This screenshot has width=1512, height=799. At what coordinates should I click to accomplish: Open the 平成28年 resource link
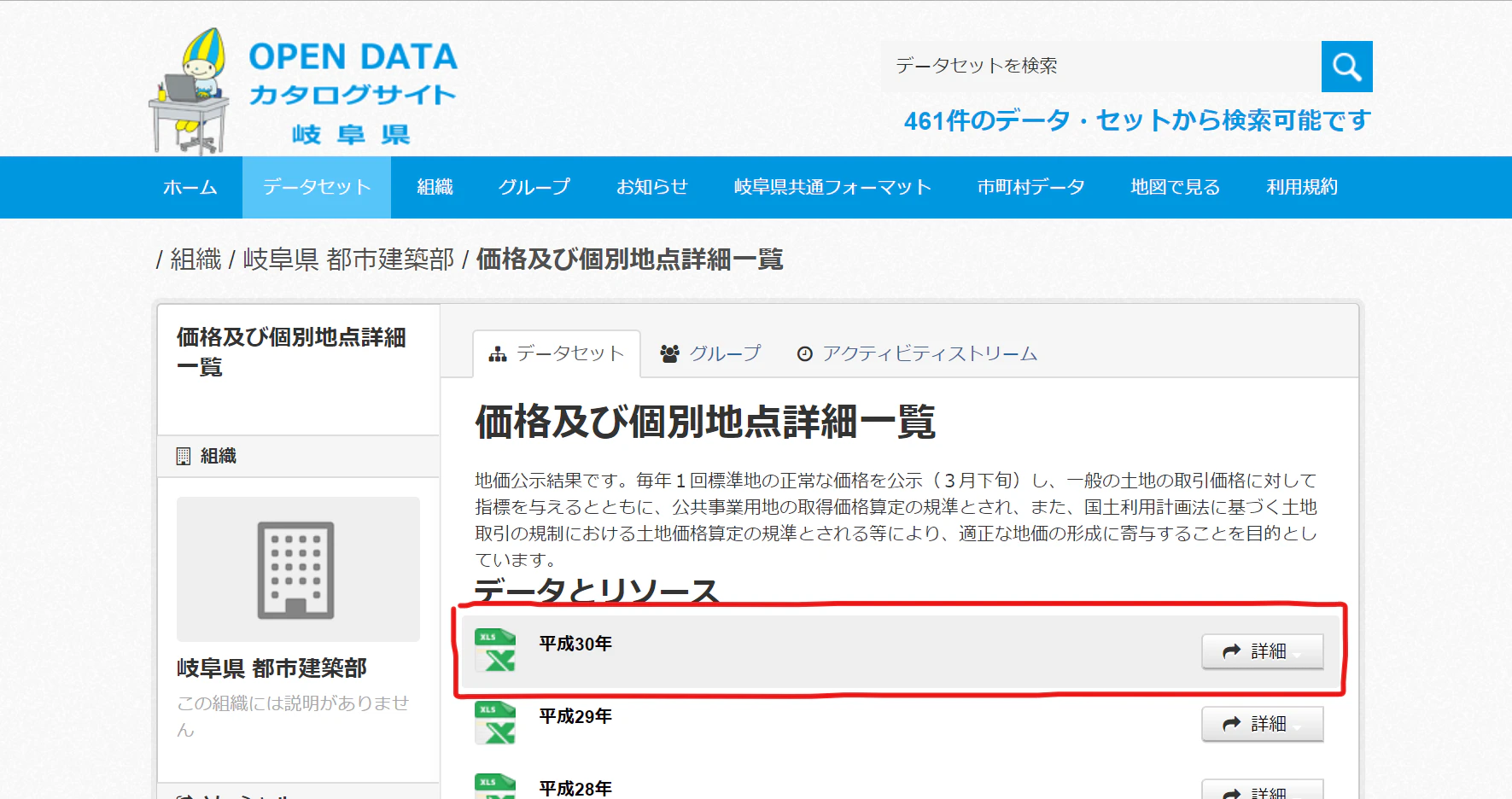(x=575, y=788)
